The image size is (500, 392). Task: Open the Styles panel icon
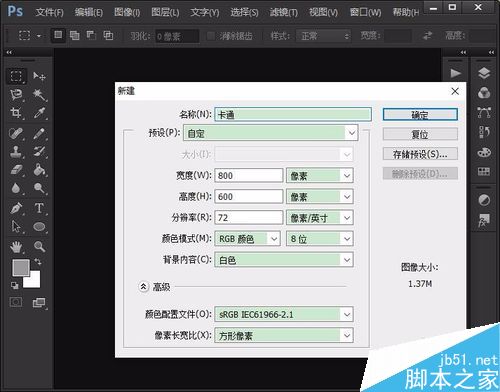484,220
